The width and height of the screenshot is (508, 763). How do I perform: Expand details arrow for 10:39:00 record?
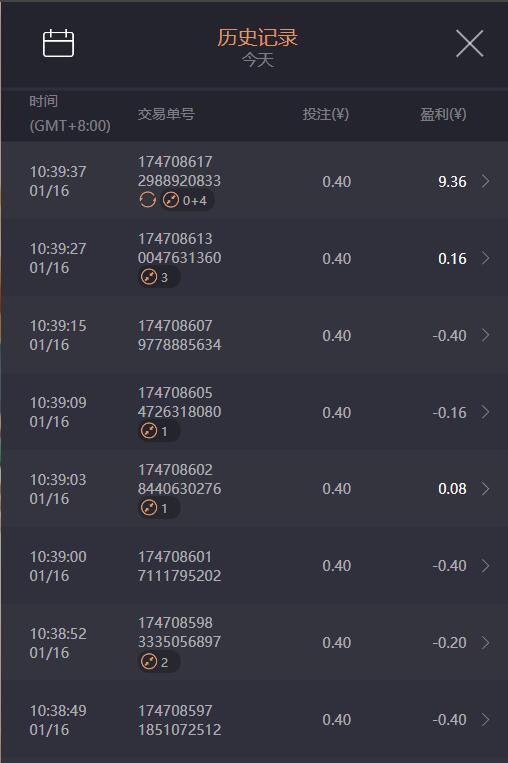click(485, 565)
